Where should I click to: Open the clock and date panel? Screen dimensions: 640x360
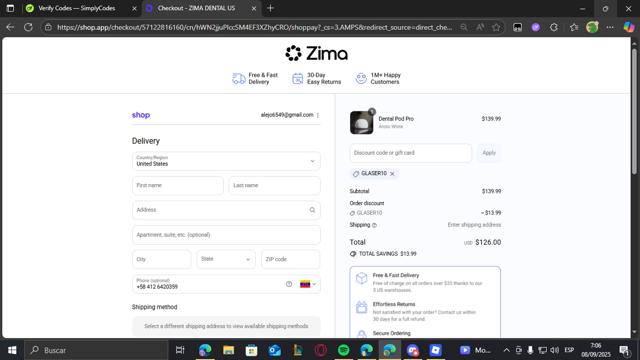point(596,350)
